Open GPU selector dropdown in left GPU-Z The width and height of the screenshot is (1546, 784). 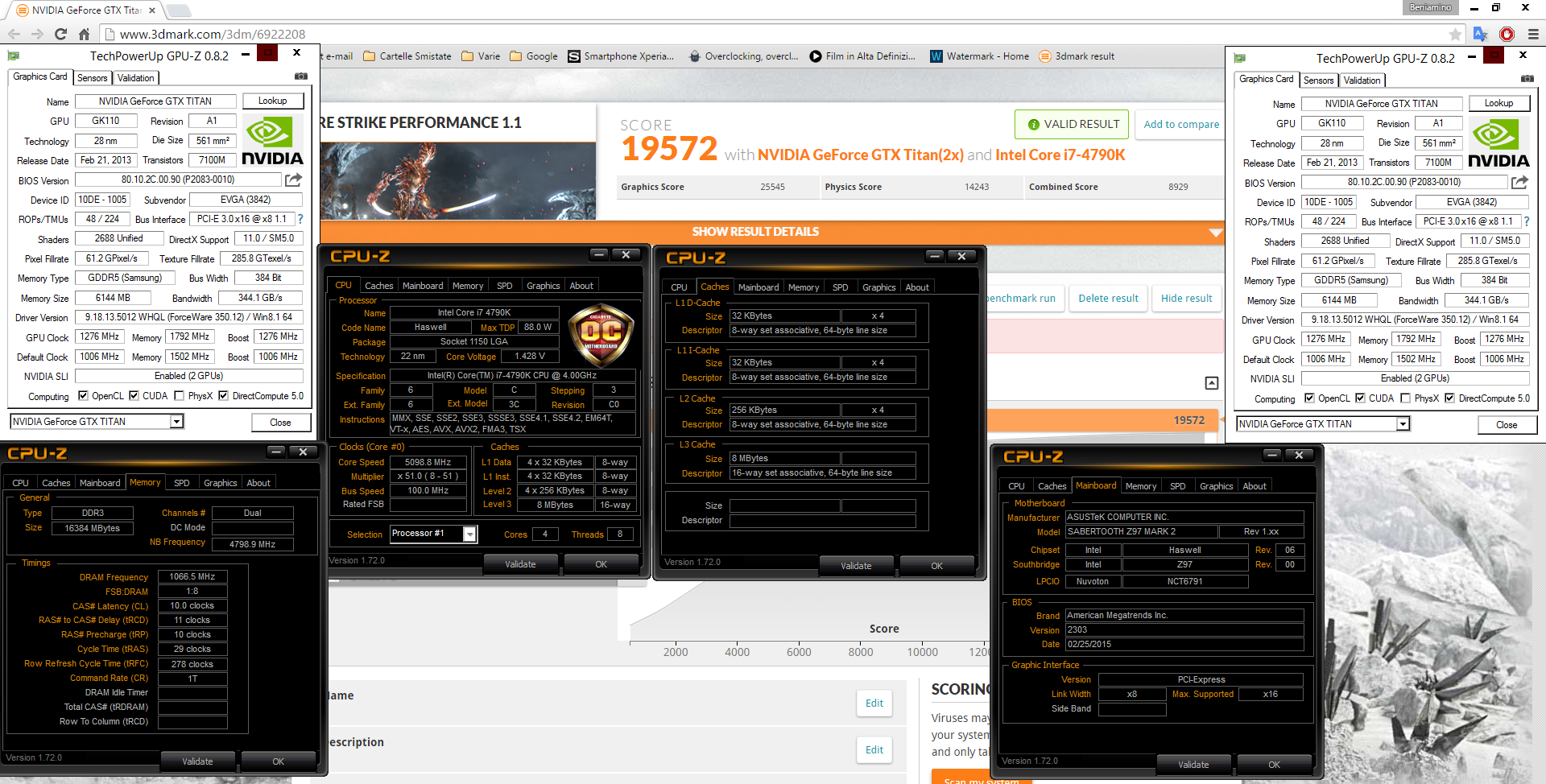click(176, 422)
